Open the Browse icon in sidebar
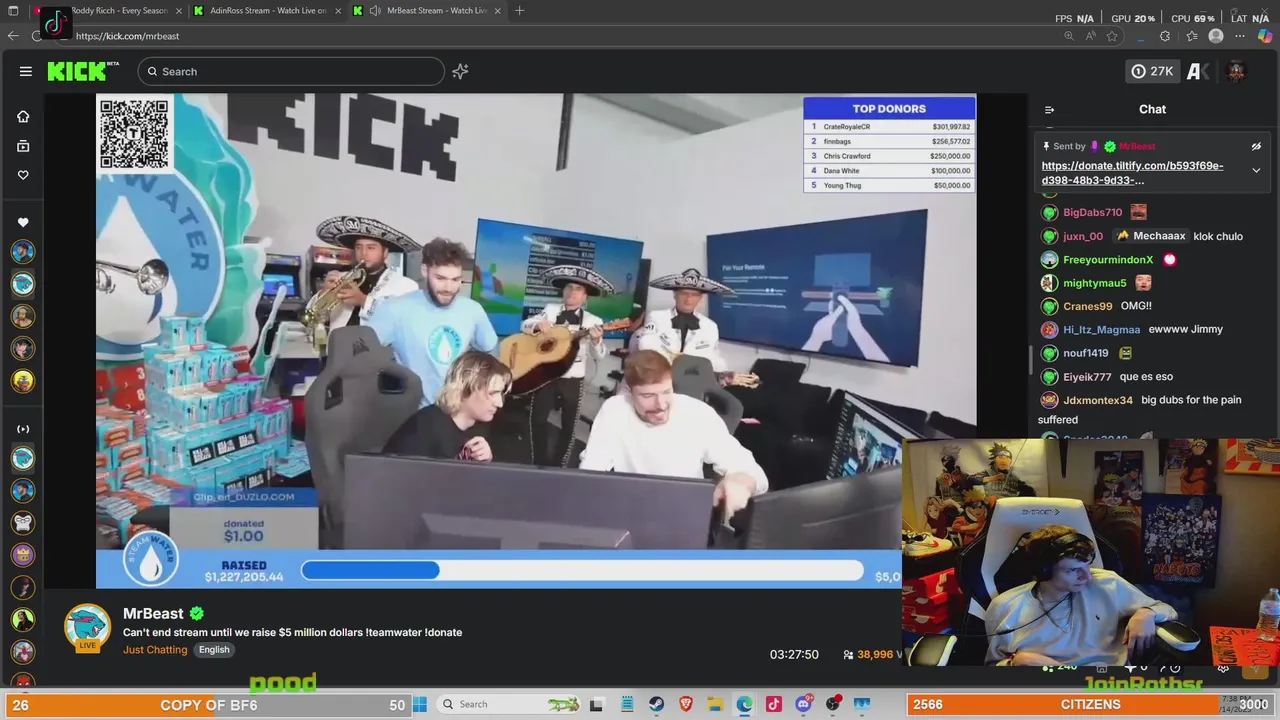Image resolution: width=1280 pixels, height=720 pixels. click(x=23, y=146)
